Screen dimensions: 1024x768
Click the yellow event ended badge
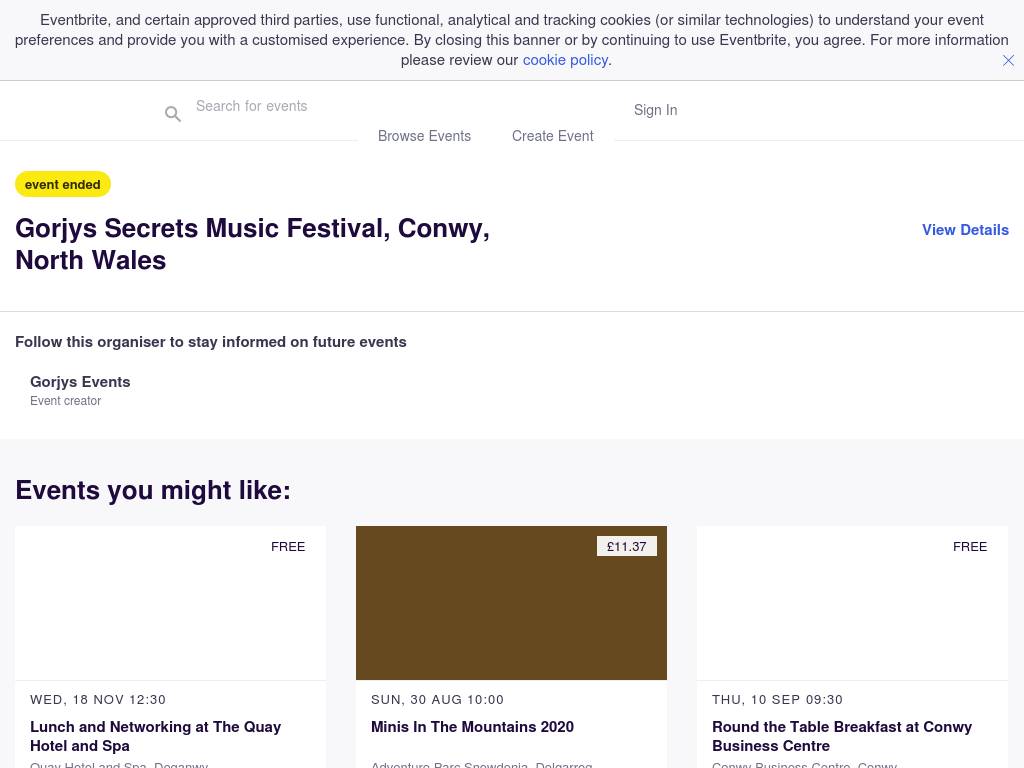[x=62, y=184]
